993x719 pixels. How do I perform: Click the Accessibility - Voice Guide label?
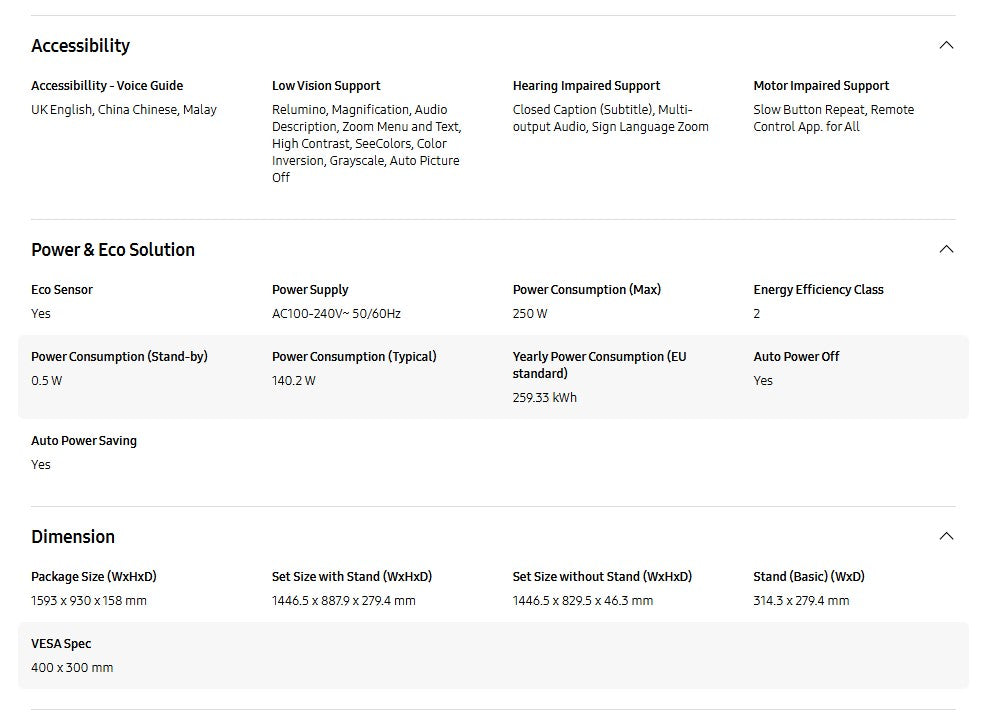point(107,86)
